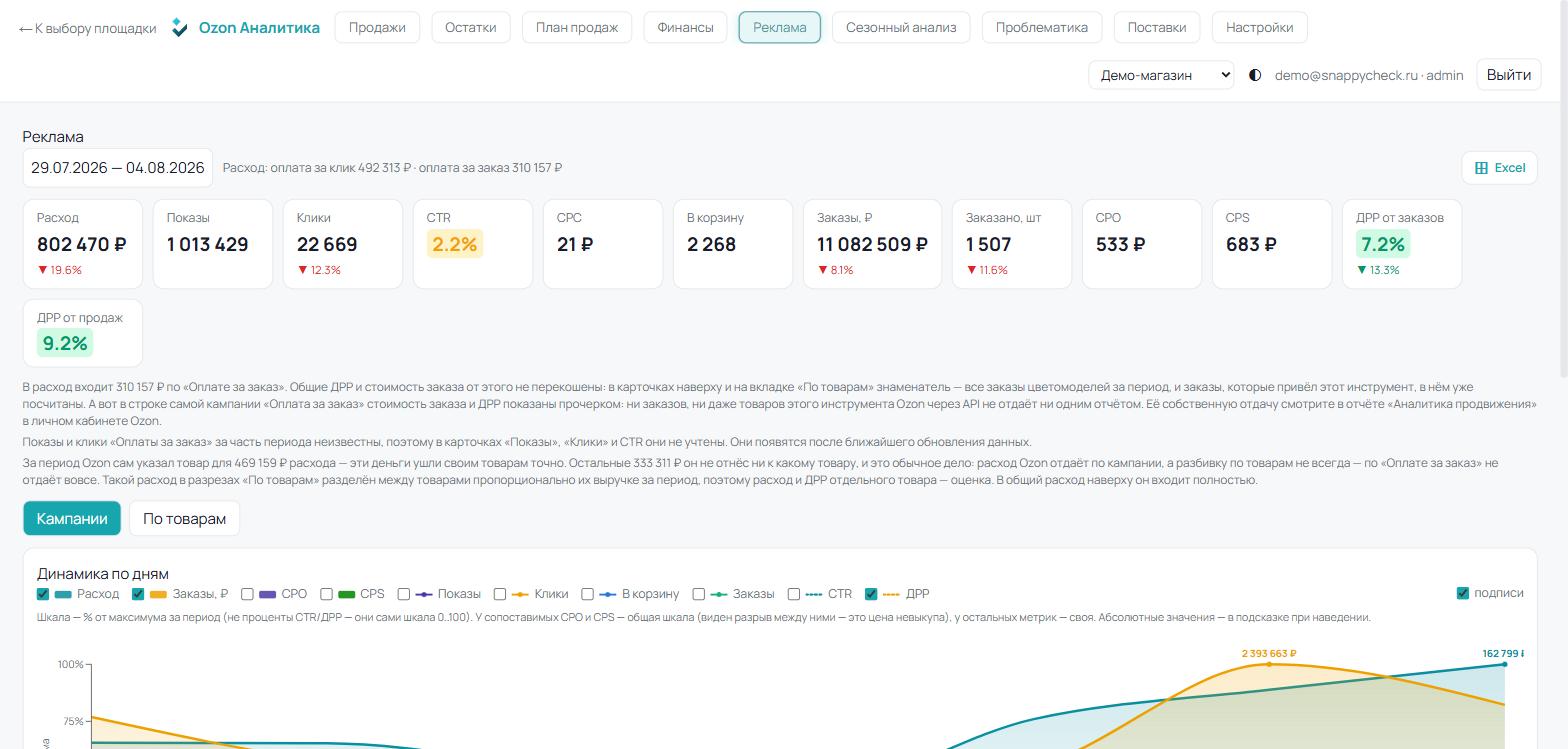The width and height of the screenshot is (1568, 749).
Task: Click the green CPS legend swatch
Action: [x=347, y=594]
